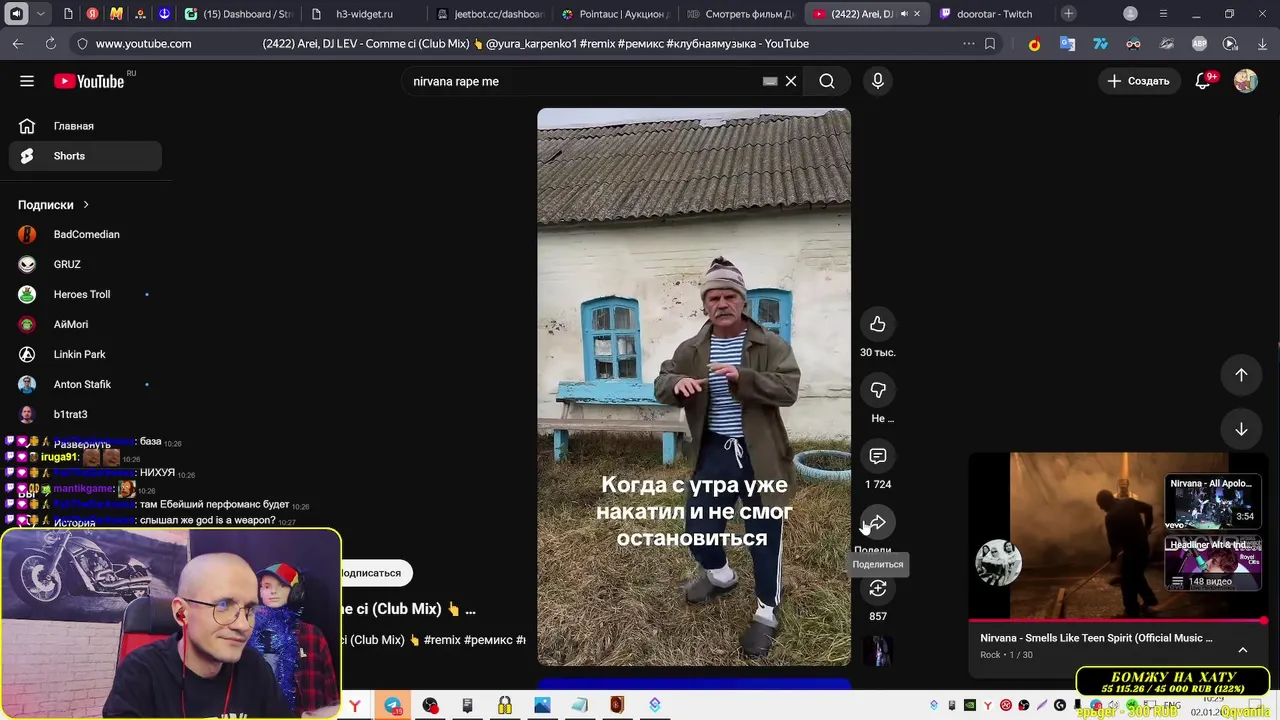Open Linkin Park subscription channel
This screenshot has width=1280, height=720.
[x=86, y=354]
